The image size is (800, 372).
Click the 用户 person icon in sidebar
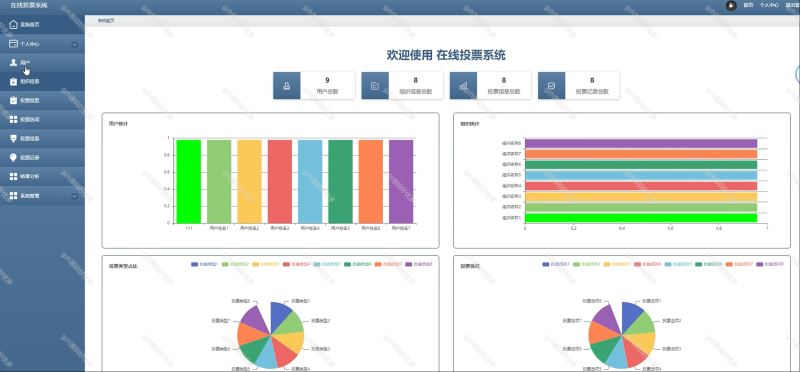coord(14,62)
